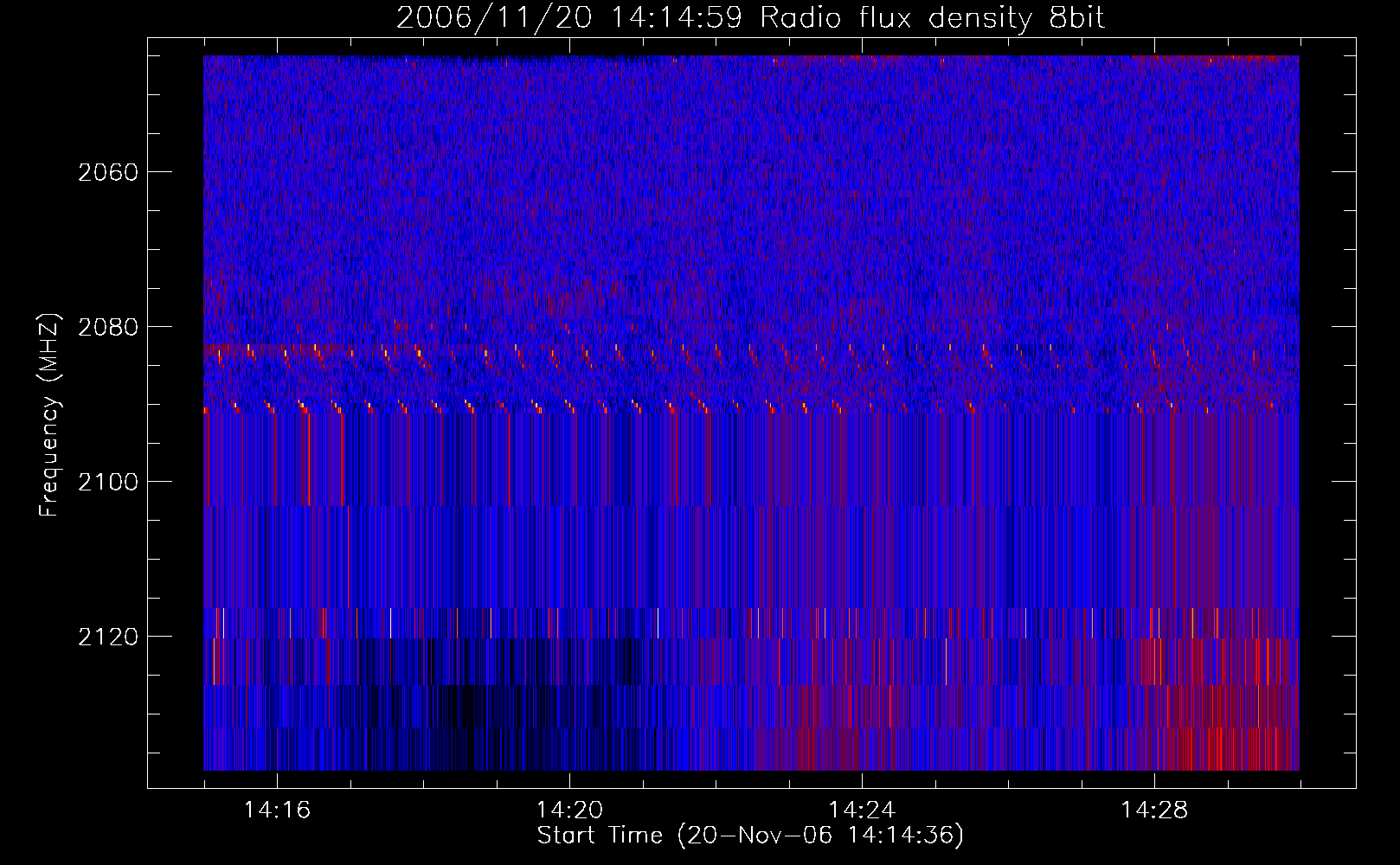Screen dimensions: 1400x865
Task: Click the 2100 frequency tick label
Action: 108,482
